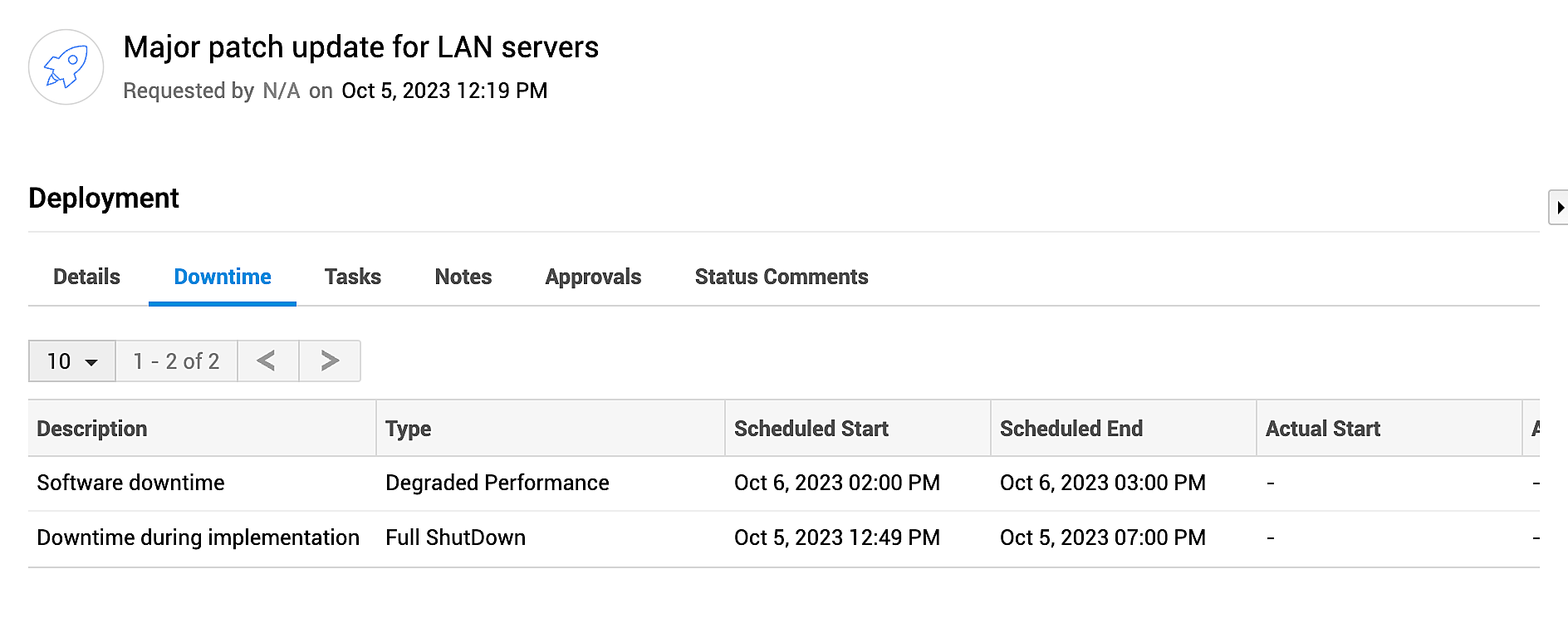Screen dimensions: 1568x633
Task: Open the Software downtime entry
Action: (x=130, y=483)
